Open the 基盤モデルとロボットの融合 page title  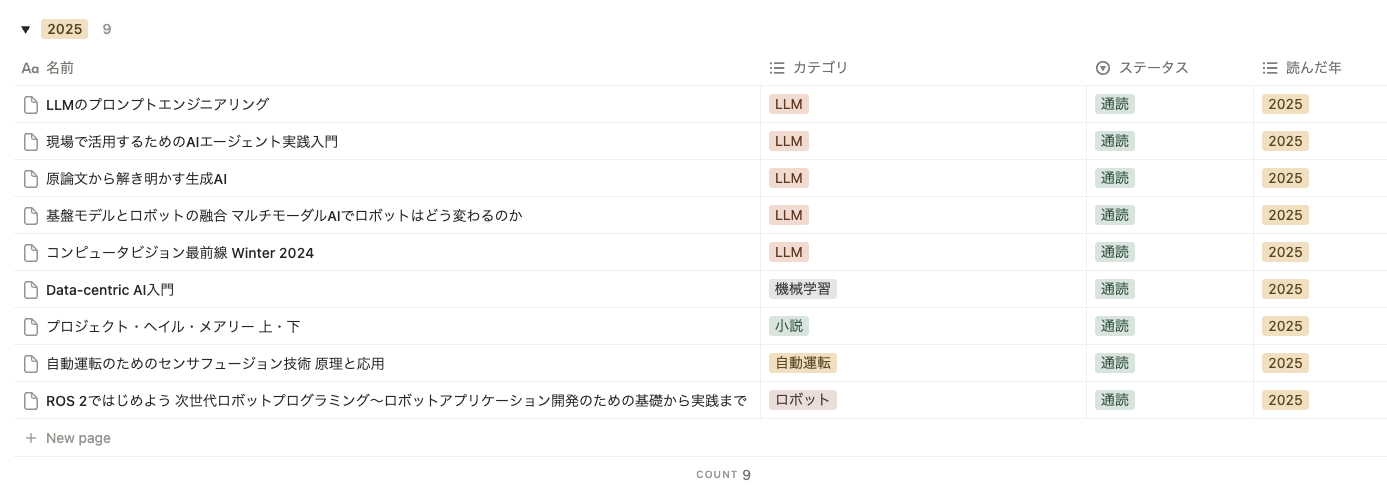click(x=284, y=215)
